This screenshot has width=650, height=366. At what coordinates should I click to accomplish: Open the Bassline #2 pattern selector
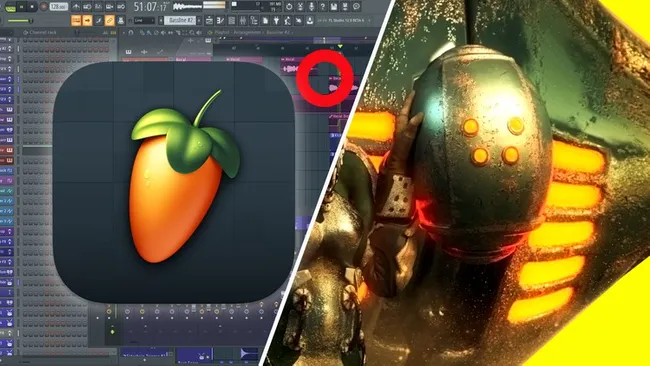[181, 20]
